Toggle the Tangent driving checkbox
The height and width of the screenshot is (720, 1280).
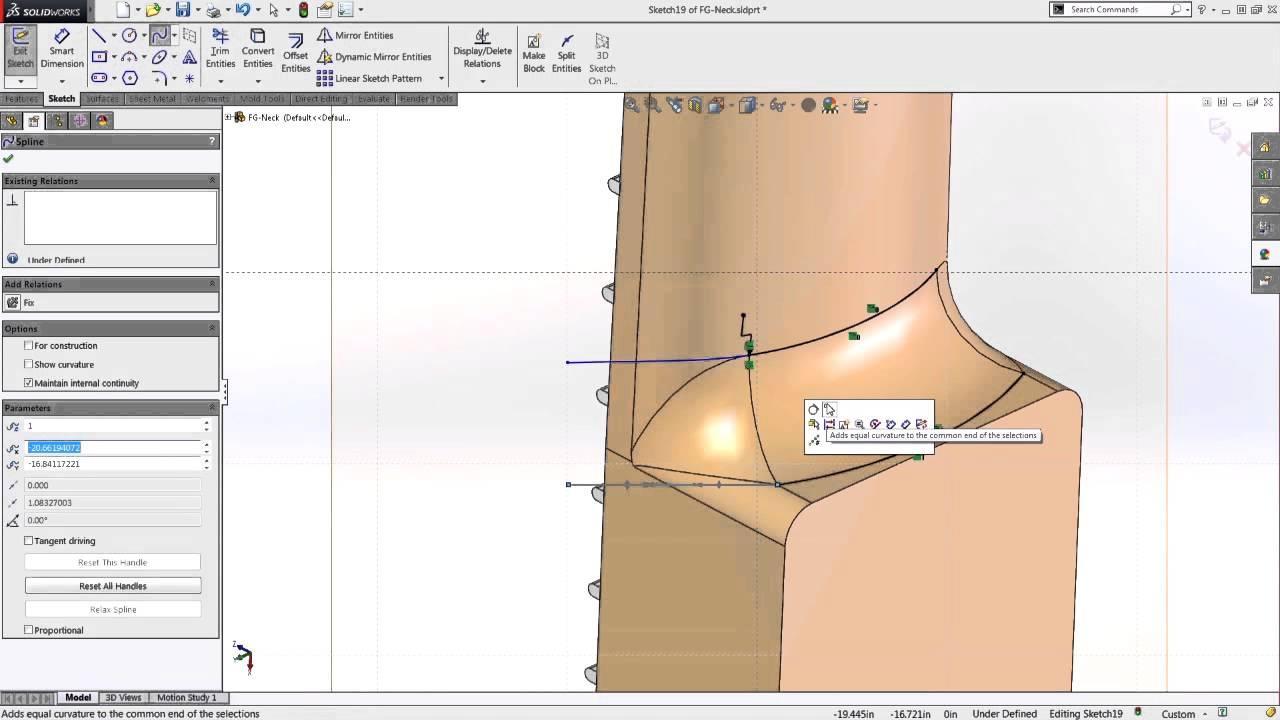29,540
